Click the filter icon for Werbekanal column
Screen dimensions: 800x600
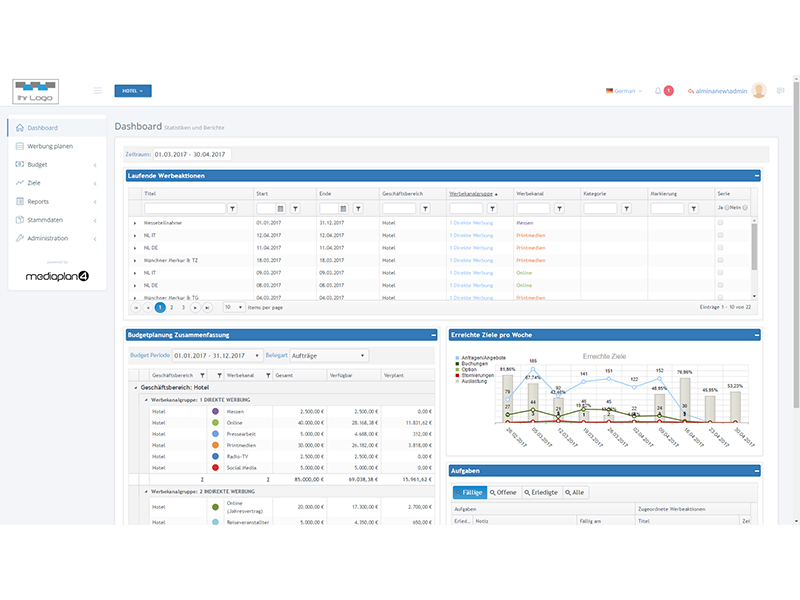point(559,209)
